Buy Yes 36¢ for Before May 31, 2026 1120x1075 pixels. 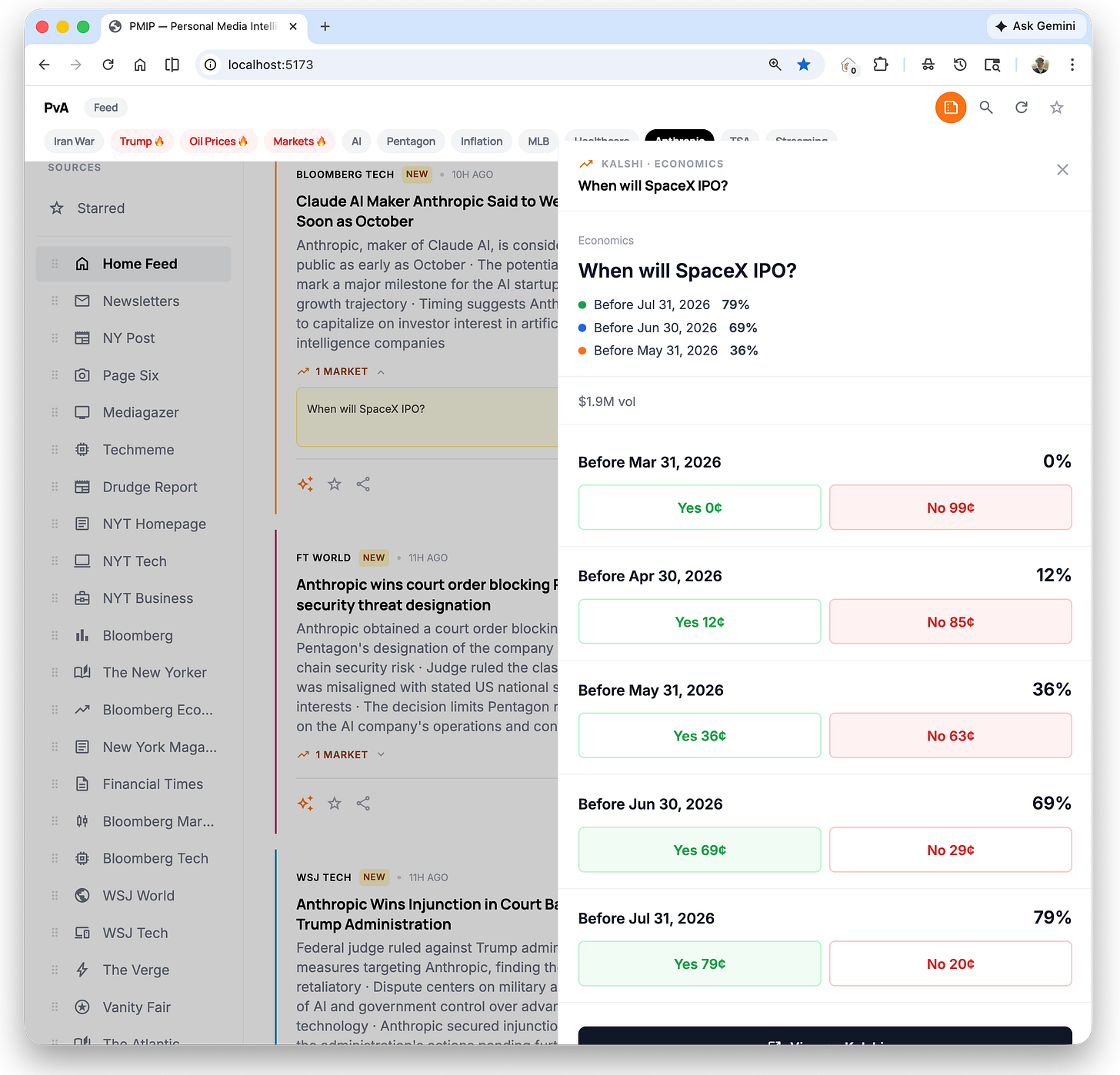pos(699,736)
